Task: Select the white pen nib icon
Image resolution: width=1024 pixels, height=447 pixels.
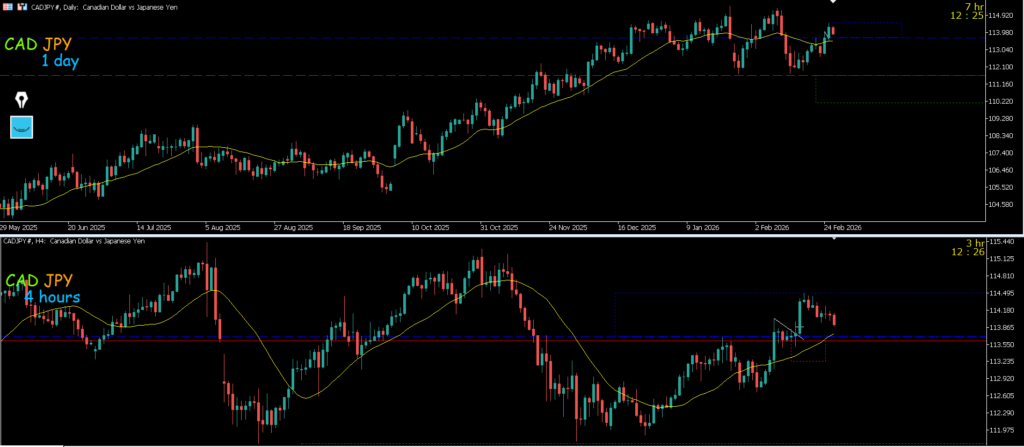Action: (22, 100)
